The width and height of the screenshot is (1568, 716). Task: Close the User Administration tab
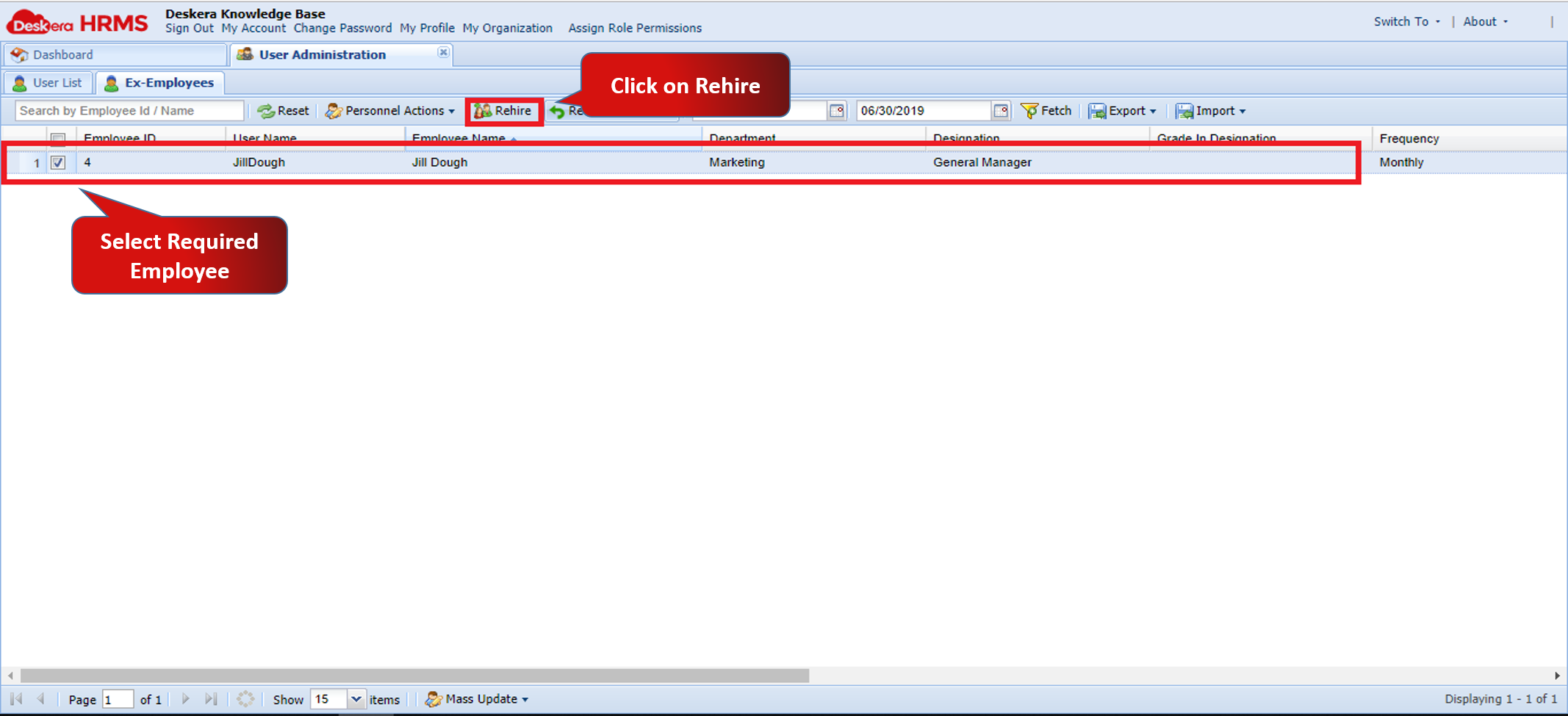click(443, 52)
